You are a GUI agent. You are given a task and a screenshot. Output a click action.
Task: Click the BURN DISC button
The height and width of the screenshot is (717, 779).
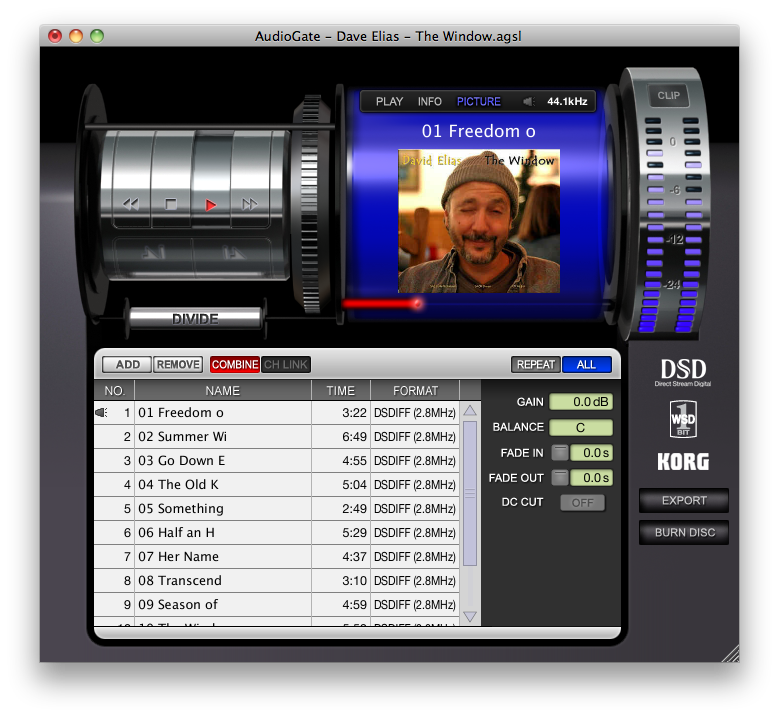point(684,533)
